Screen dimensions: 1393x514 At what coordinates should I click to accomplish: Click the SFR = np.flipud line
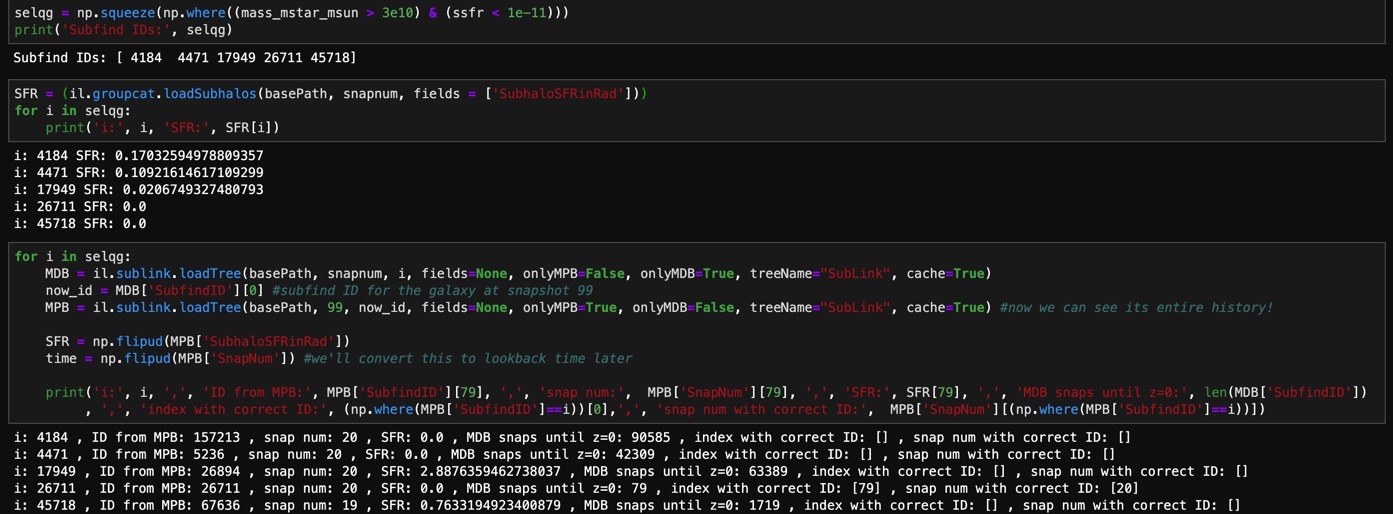197,341
